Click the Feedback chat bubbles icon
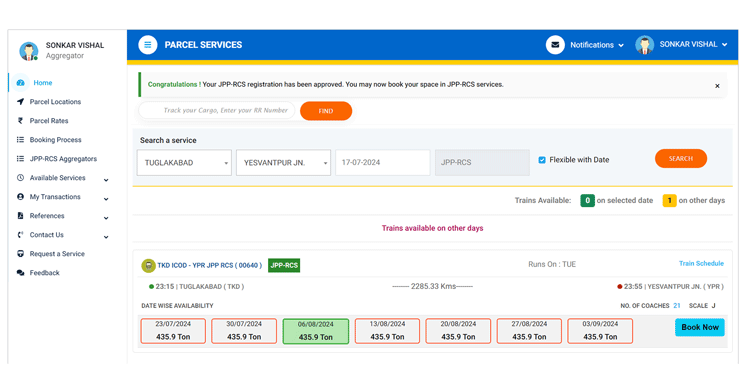The width and height of the screenshot is (750, 373). click(21, 273)
